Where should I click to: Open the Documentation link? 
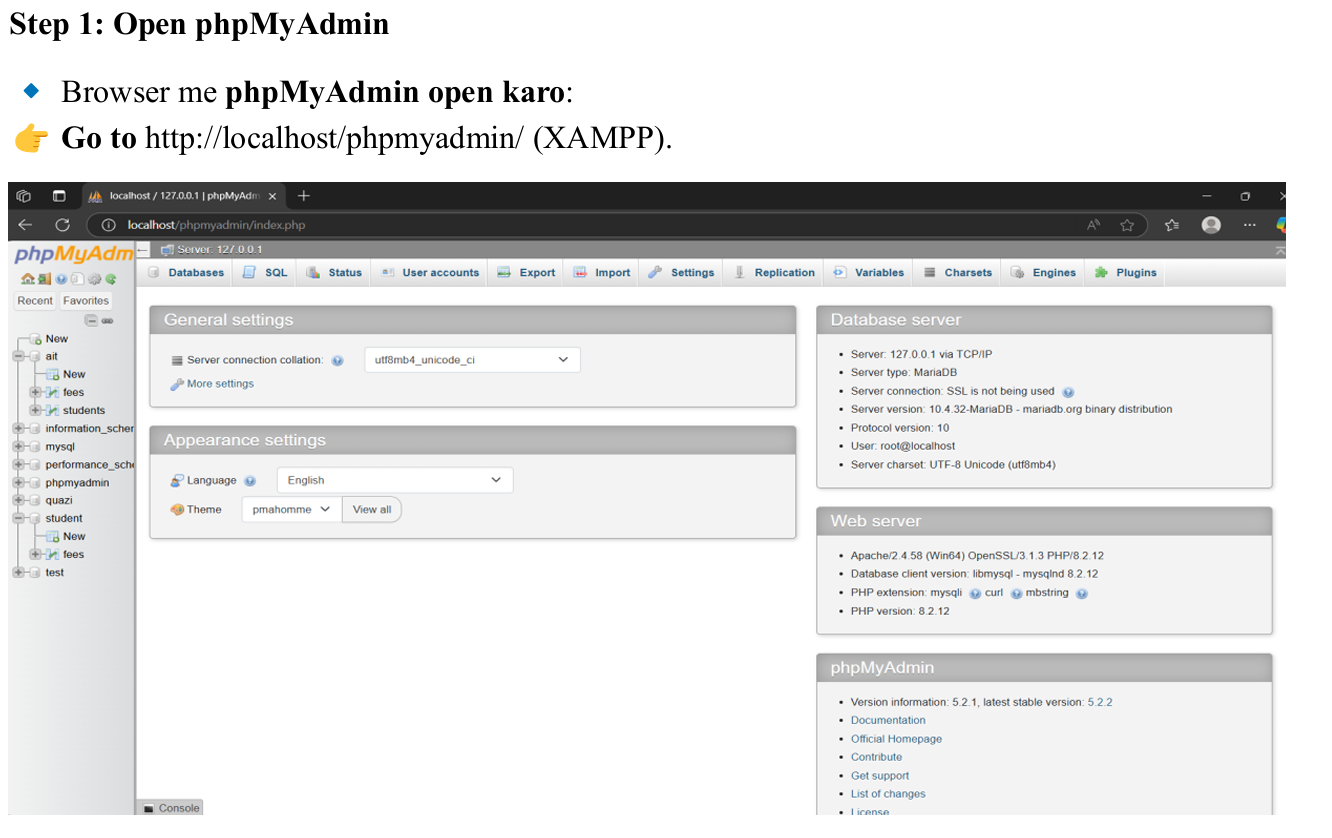tap(888, 720)
